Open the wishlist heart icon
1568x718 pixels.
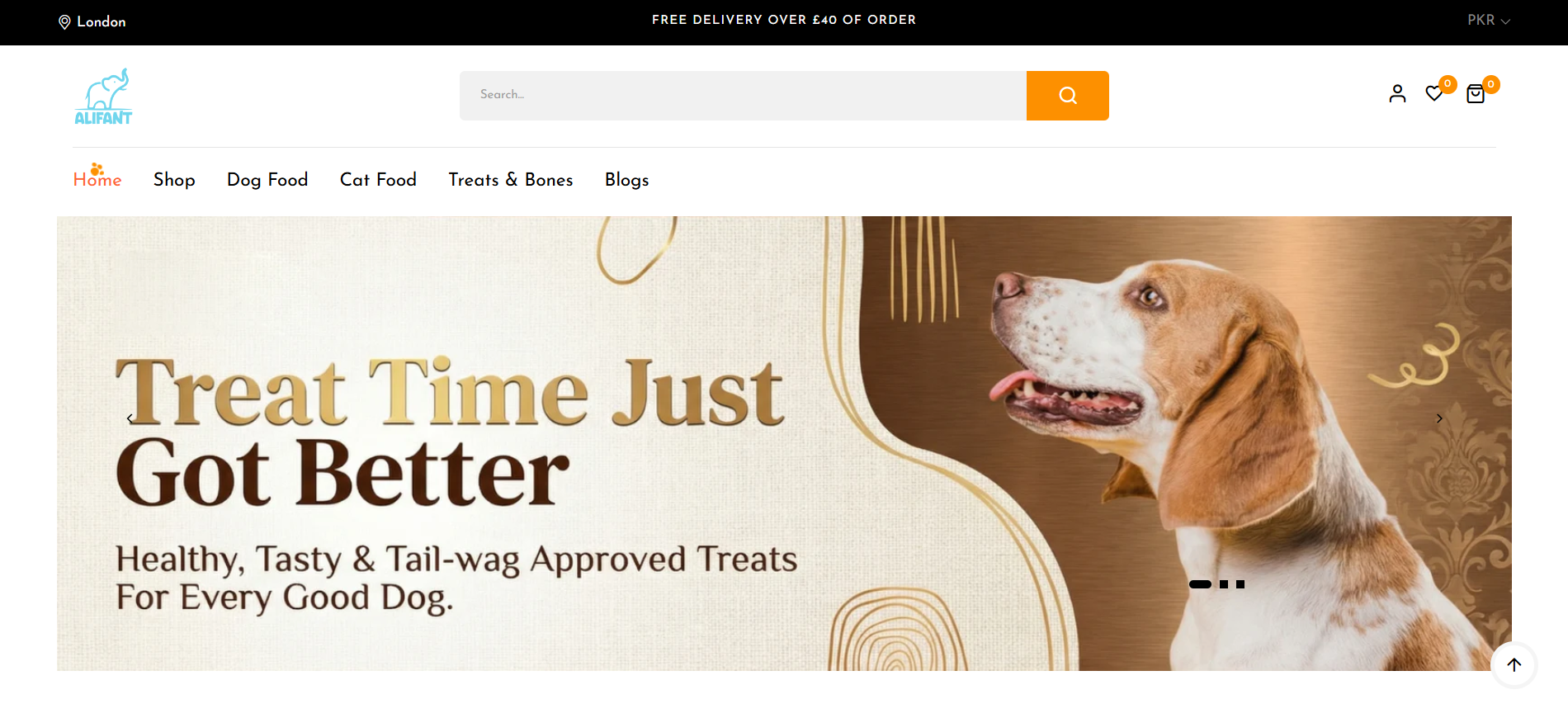coord(1434,94)
